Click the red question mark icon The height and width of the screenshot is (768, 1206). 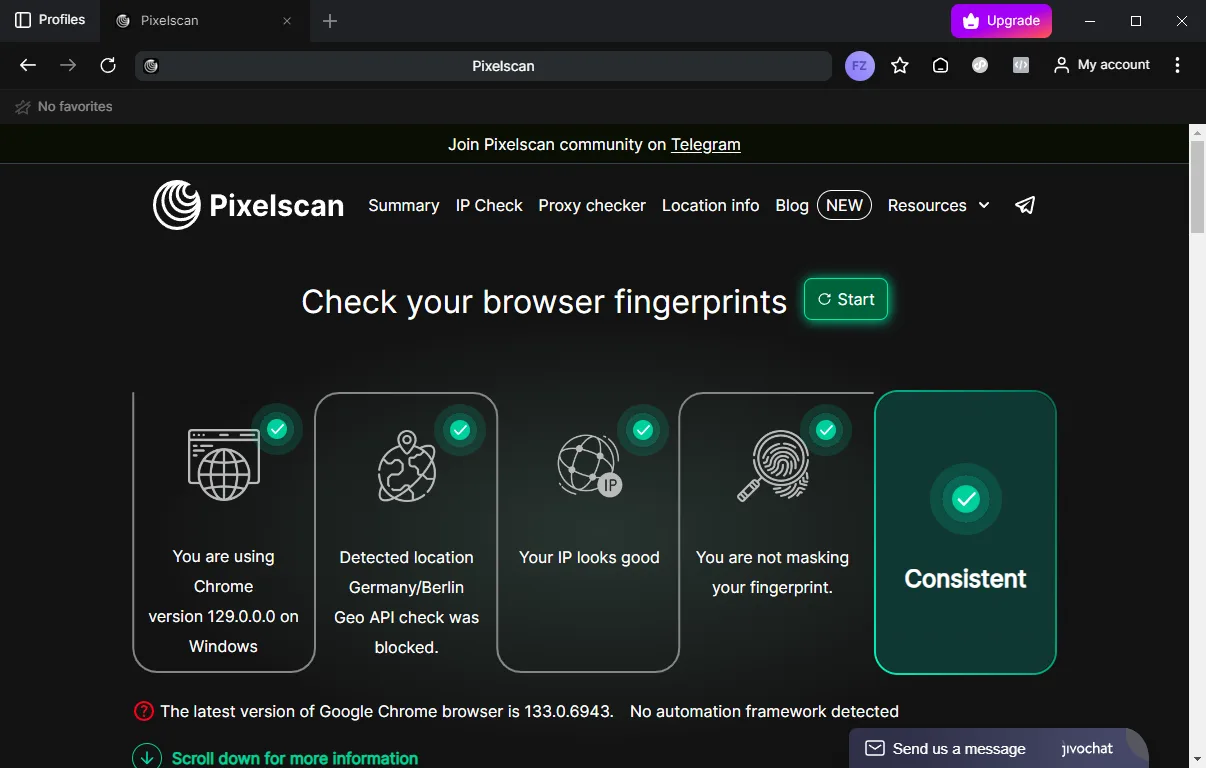coord(144,711)
